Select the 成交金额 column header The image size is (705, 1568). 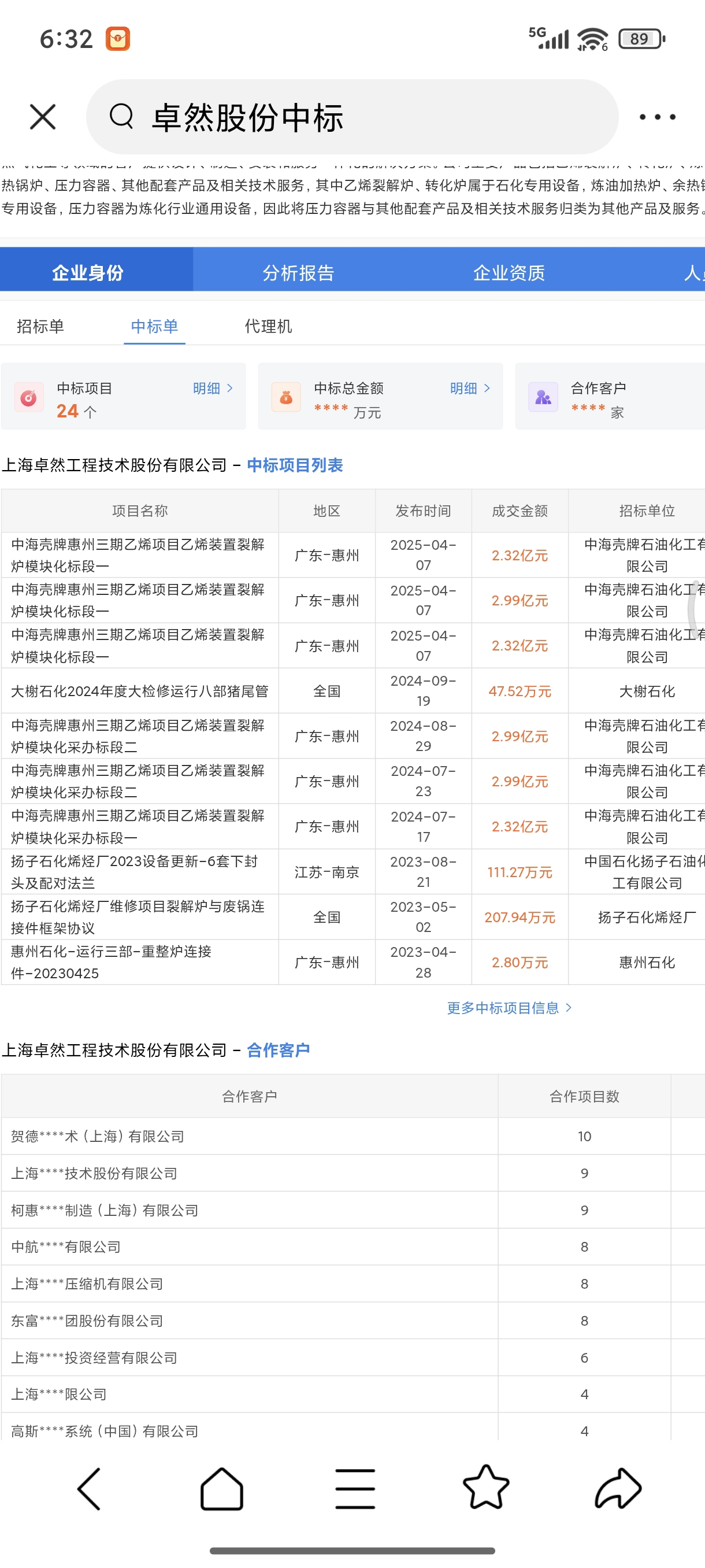[520, 511]
